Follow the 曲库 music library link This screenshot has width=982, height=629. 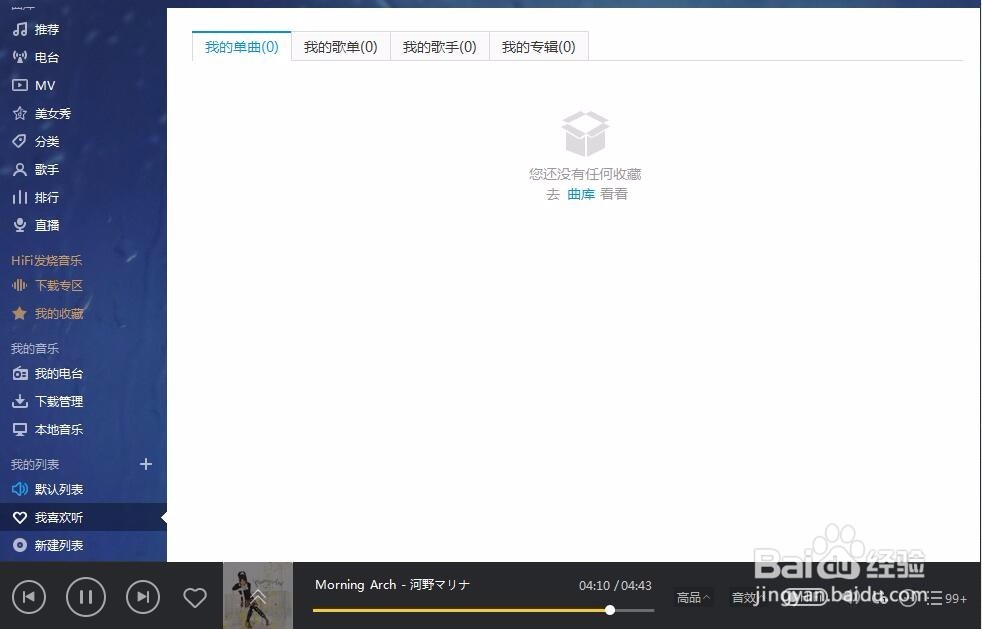tap(581, 195)
